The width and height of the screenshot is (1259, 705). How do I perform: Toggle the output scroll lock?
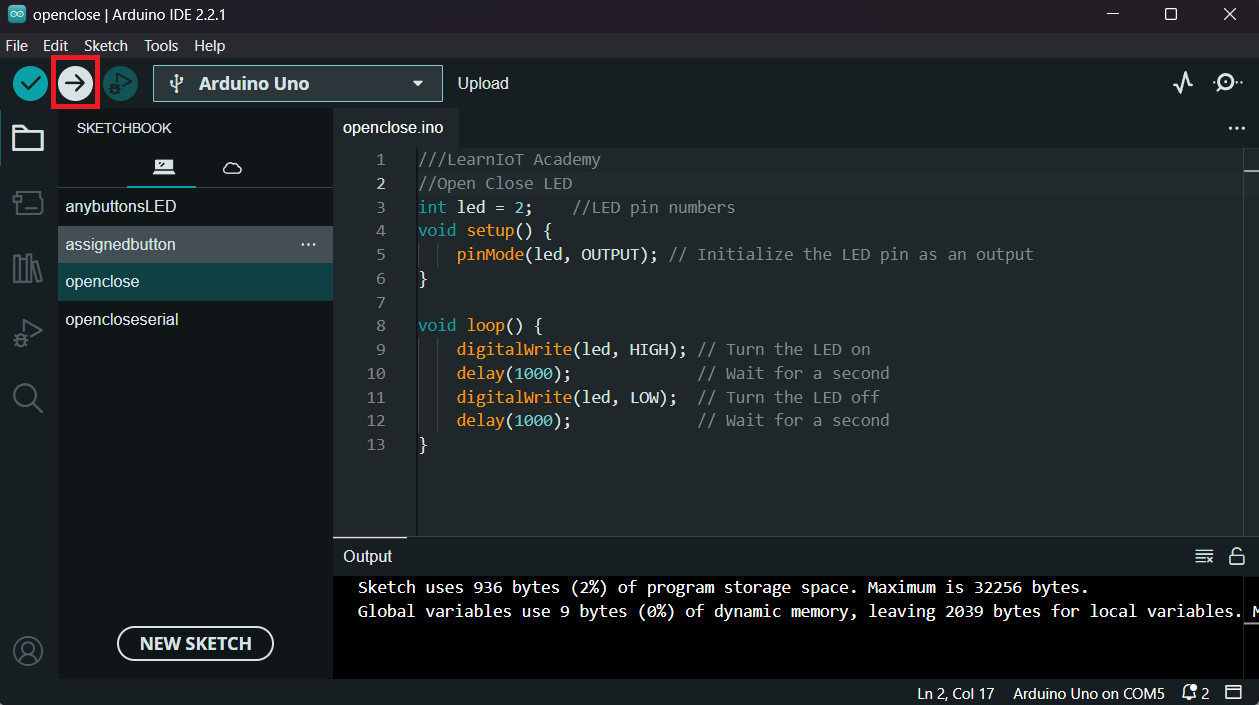pyautogui.click(x=1237, y=556)
